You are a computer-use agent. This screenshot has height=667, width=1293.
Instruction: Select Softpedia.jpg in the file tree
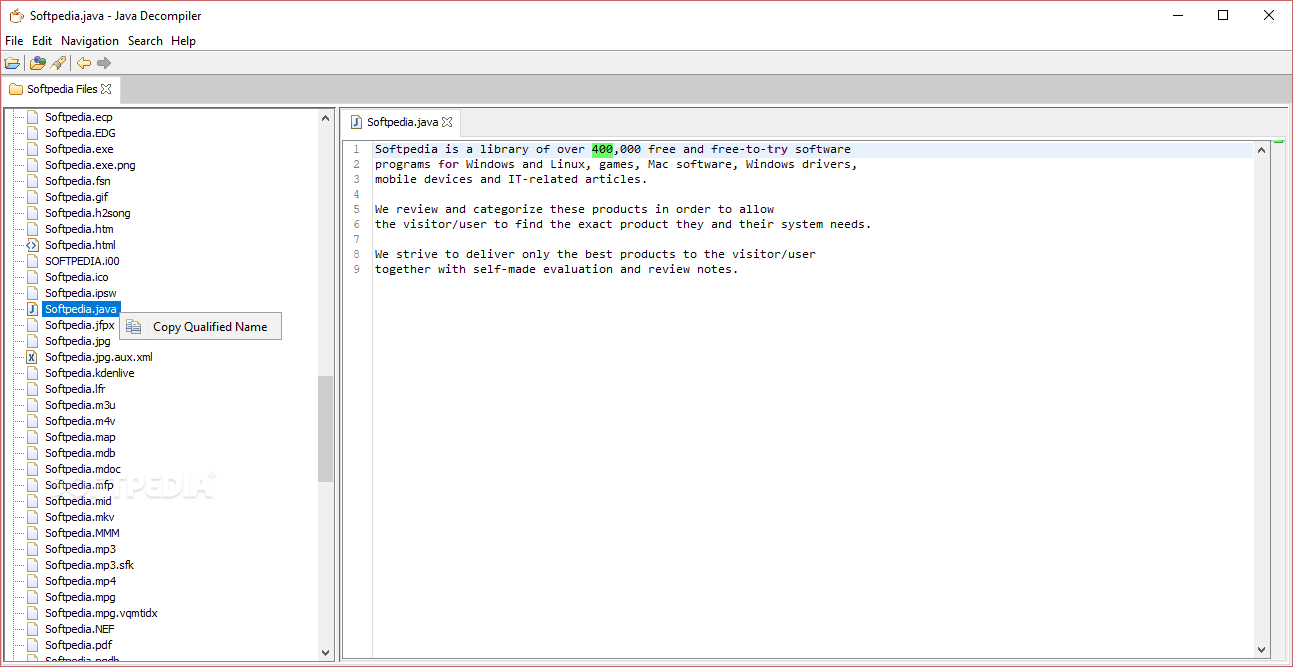point(78,341)
